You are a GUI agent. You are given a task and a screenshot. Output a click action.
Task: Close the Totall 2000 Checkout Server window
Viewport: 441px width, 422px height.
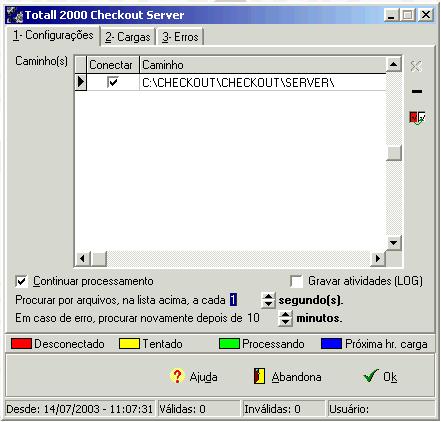[426, 15]
